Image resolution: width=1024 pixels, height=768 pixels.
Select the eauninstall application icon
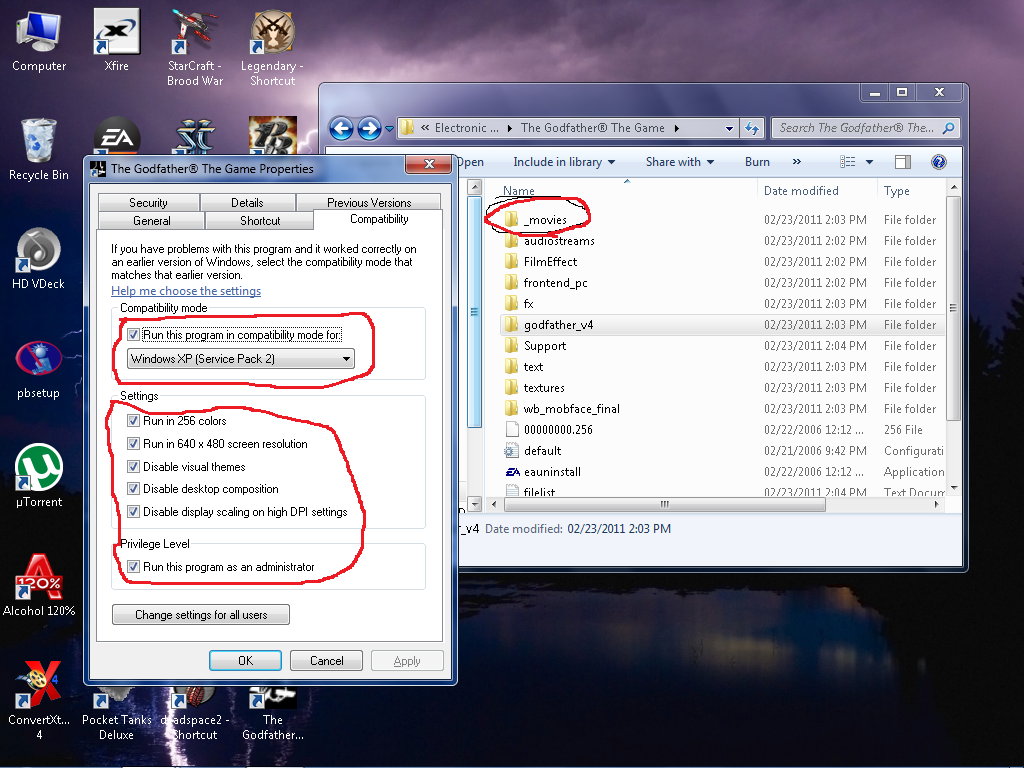512,472
